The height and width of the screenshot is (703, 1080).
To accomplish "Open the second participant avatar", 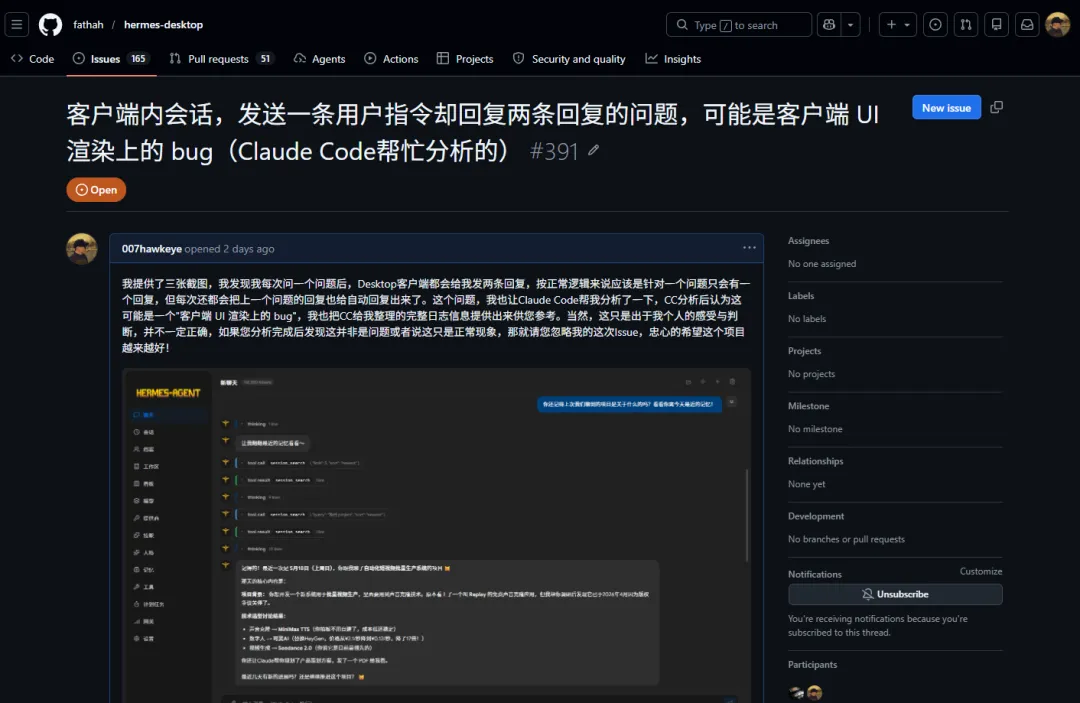I will [815, 693].
